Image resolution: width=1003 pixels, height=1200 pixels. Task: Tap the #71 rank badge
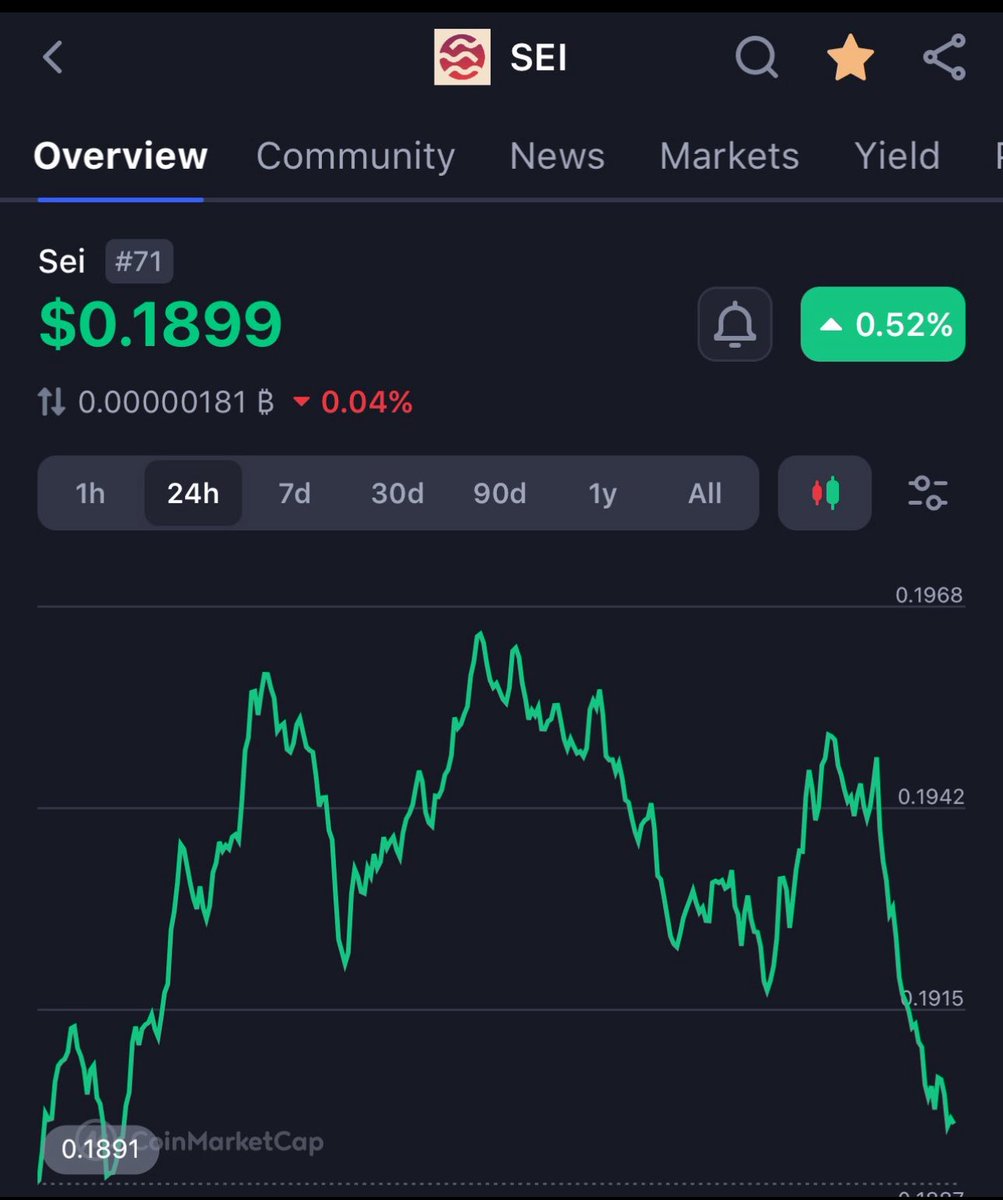tap(139, 263)
